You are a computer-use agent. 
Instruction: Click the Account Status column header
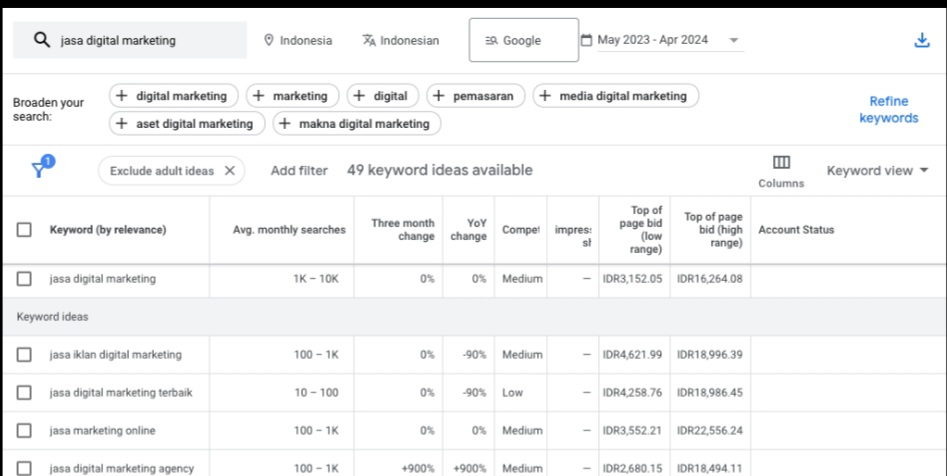click(x=796, y=230)
